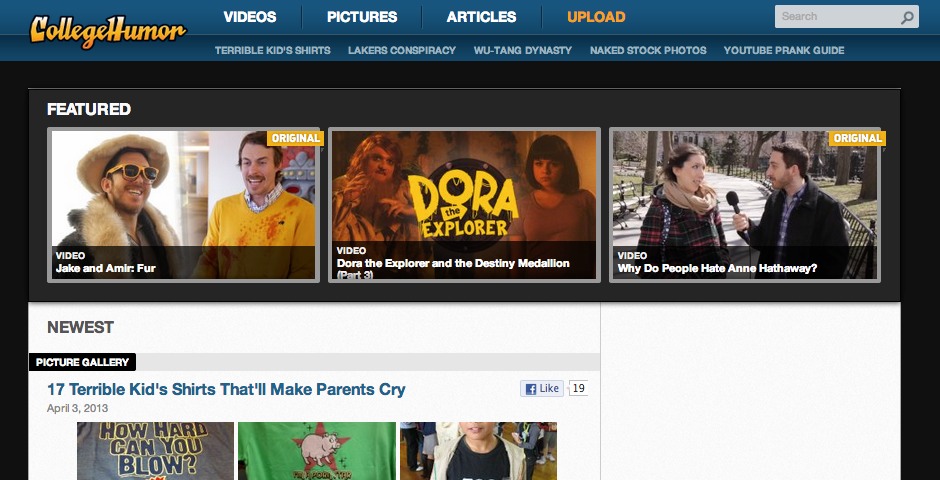Click the Facebook like count of 19

579,388
